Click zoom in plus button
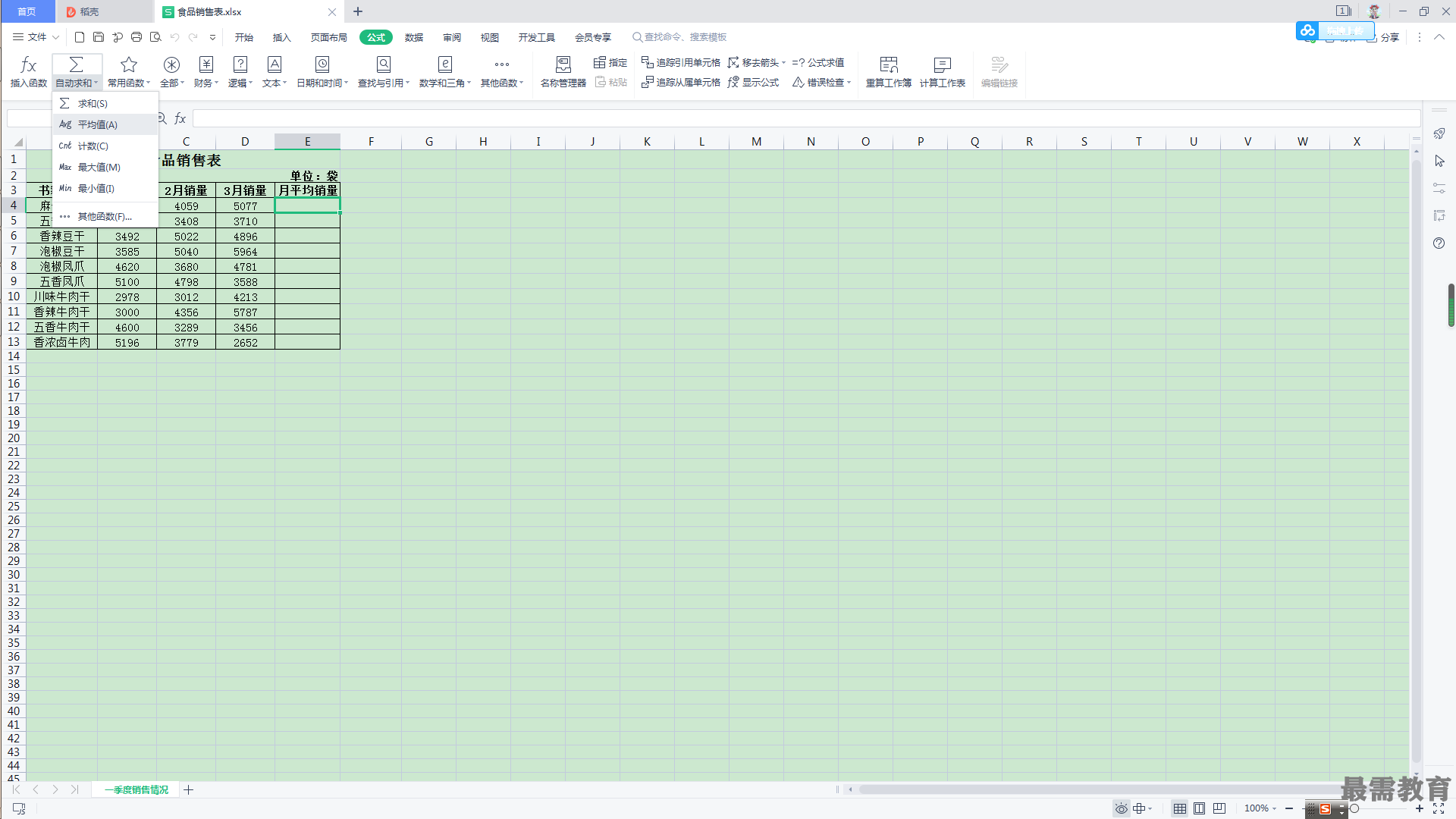The height and width of the screenshot is (819, 1456). pyautogui.click(x=1420, y=808)
